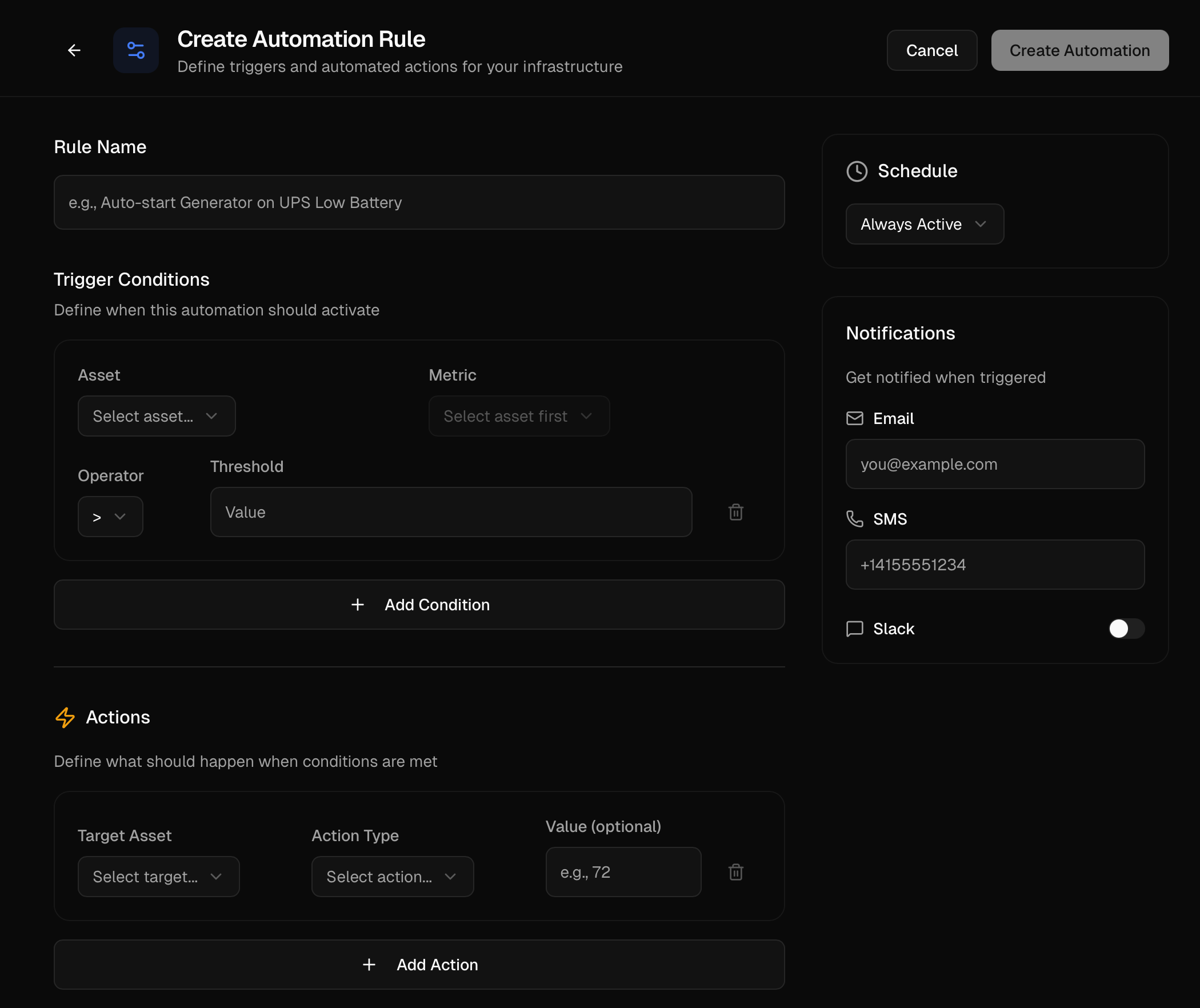Add another trigger condition
Image resolution: width=1200 pixels, height=1008 pixels.
point(419,605)
